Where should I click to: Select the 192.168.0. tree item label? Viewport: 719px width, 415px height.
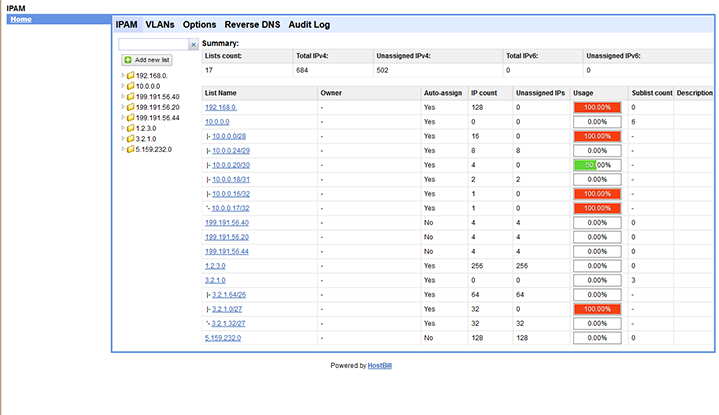point(151,76)
